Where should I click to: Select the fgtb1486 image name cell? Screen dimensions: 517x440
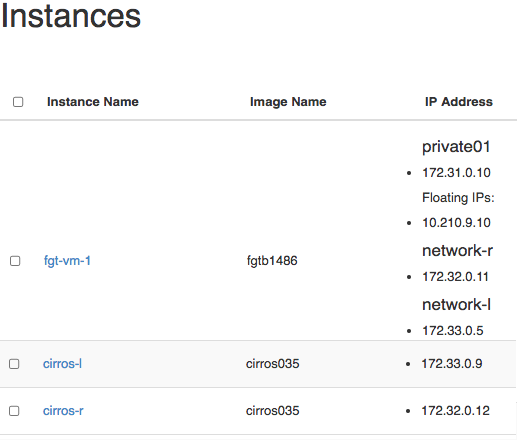coord(272,261)
